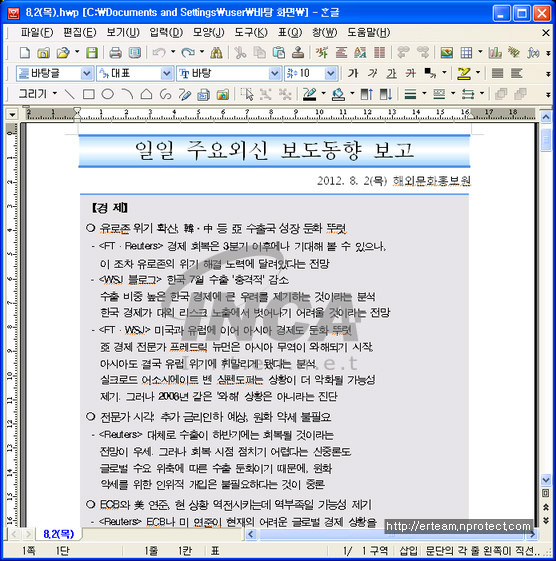Click the Print icon in toolbar
Viewport: 556px width, 561px height.
[x=115, y=53]
